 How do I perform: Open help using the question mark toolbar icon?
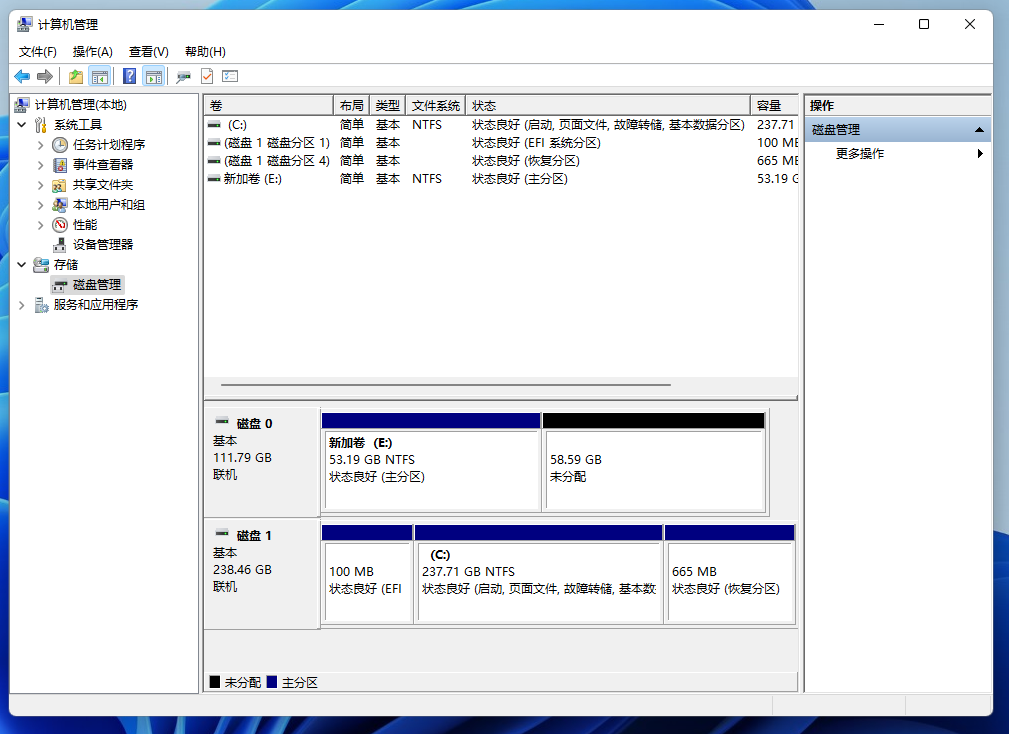click(x=128, y=76)
